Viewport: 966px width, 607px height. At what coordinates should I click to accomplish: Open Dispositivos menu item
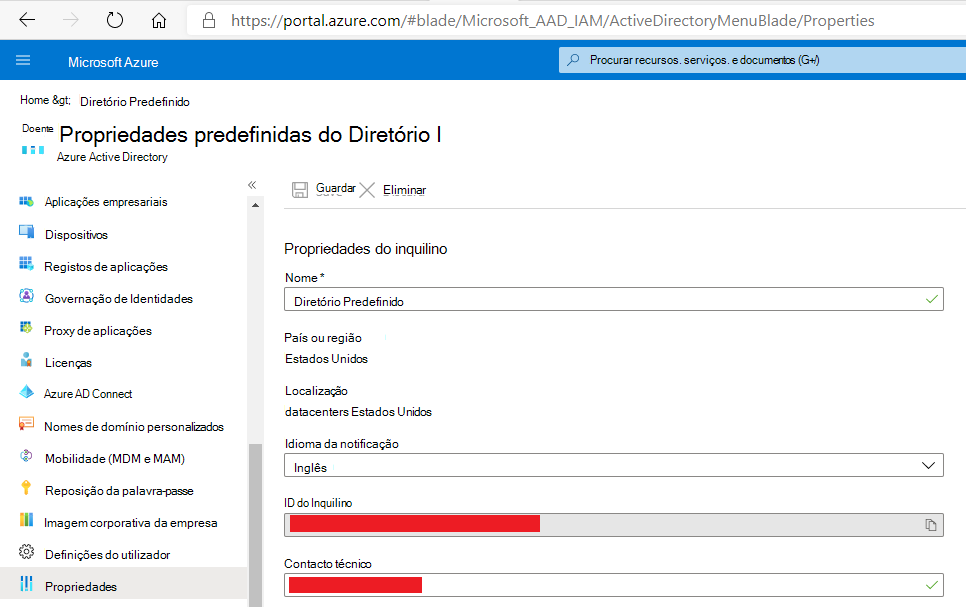click(x=76, y=235)
